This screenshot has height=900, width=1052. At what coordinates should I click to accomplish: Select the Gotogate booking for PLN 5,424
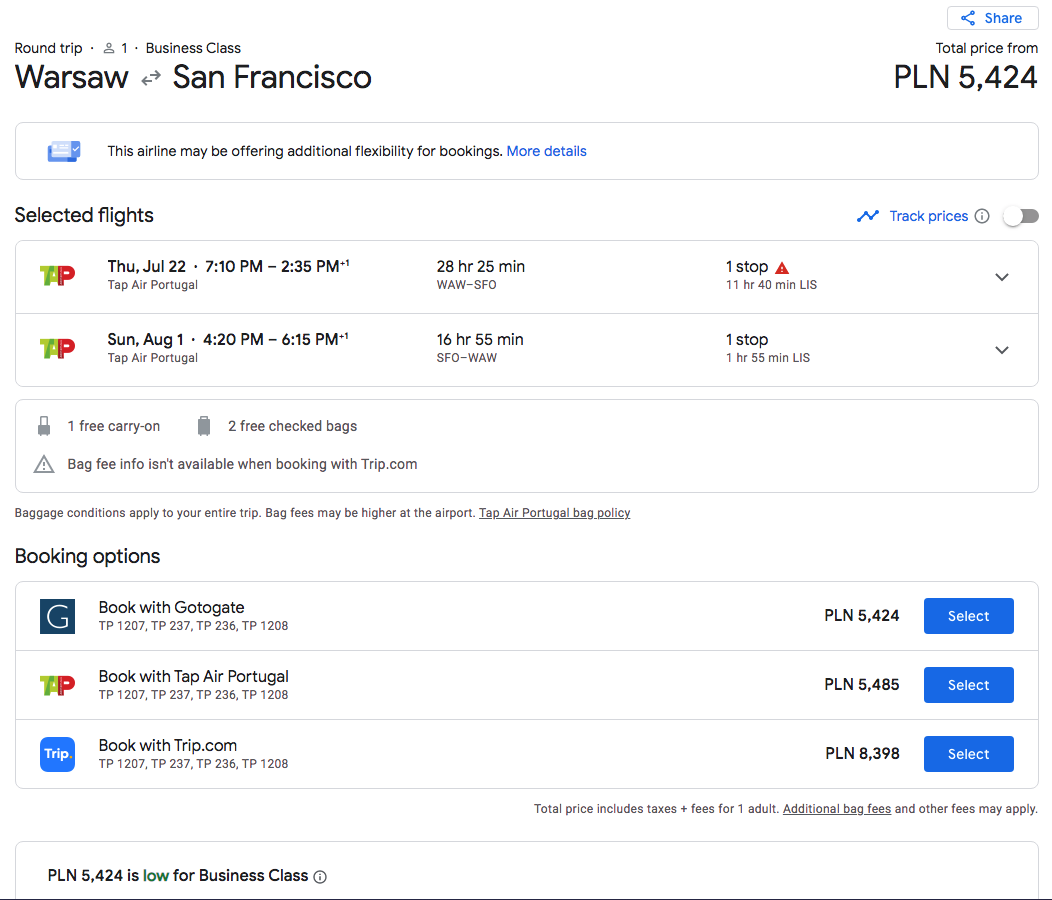click(968, 616)
